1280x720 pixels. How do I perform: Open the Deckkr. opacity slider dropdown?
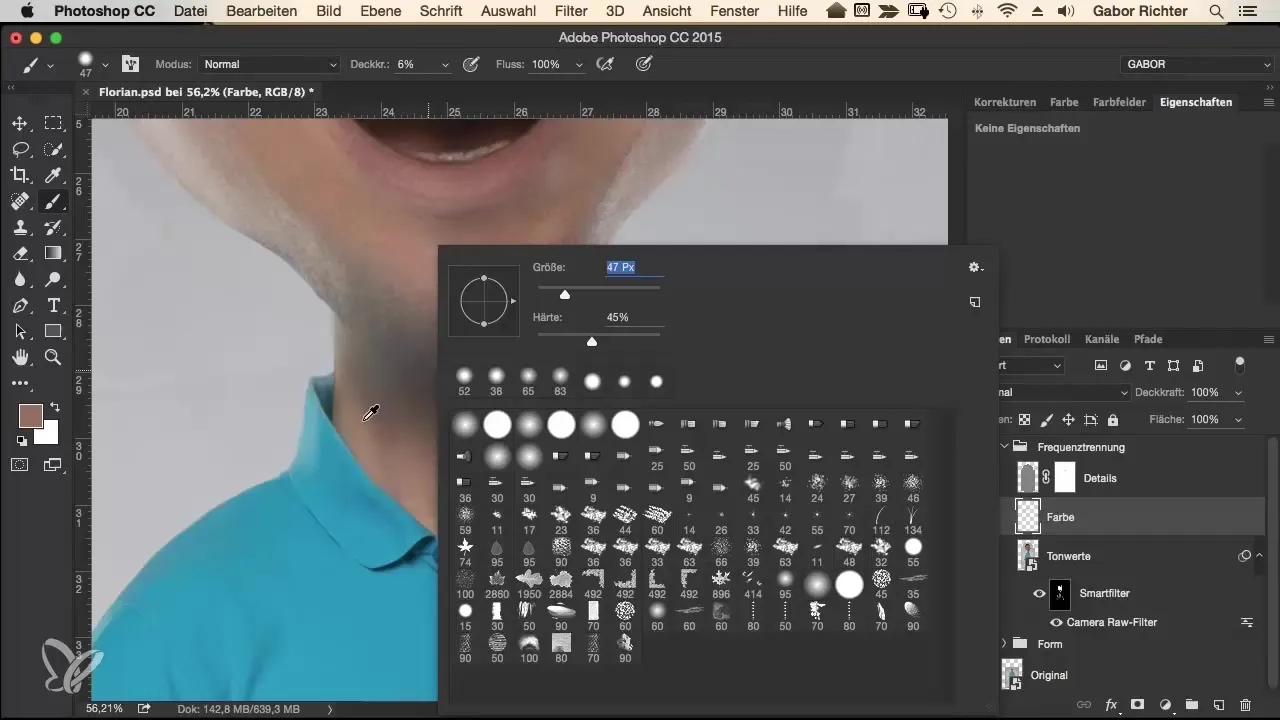[445, 64]
